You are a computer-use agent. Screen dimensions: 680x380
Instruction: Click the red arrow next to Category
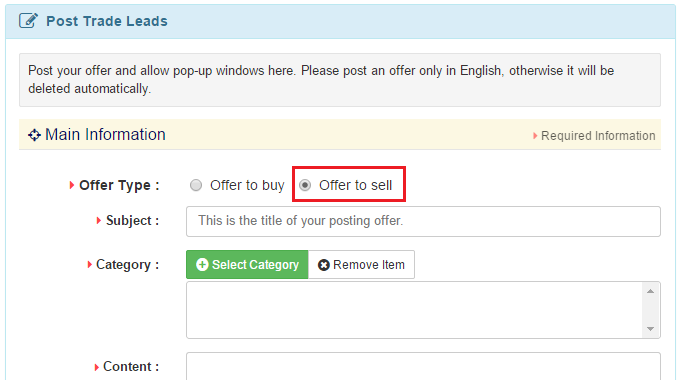(89, 264)
